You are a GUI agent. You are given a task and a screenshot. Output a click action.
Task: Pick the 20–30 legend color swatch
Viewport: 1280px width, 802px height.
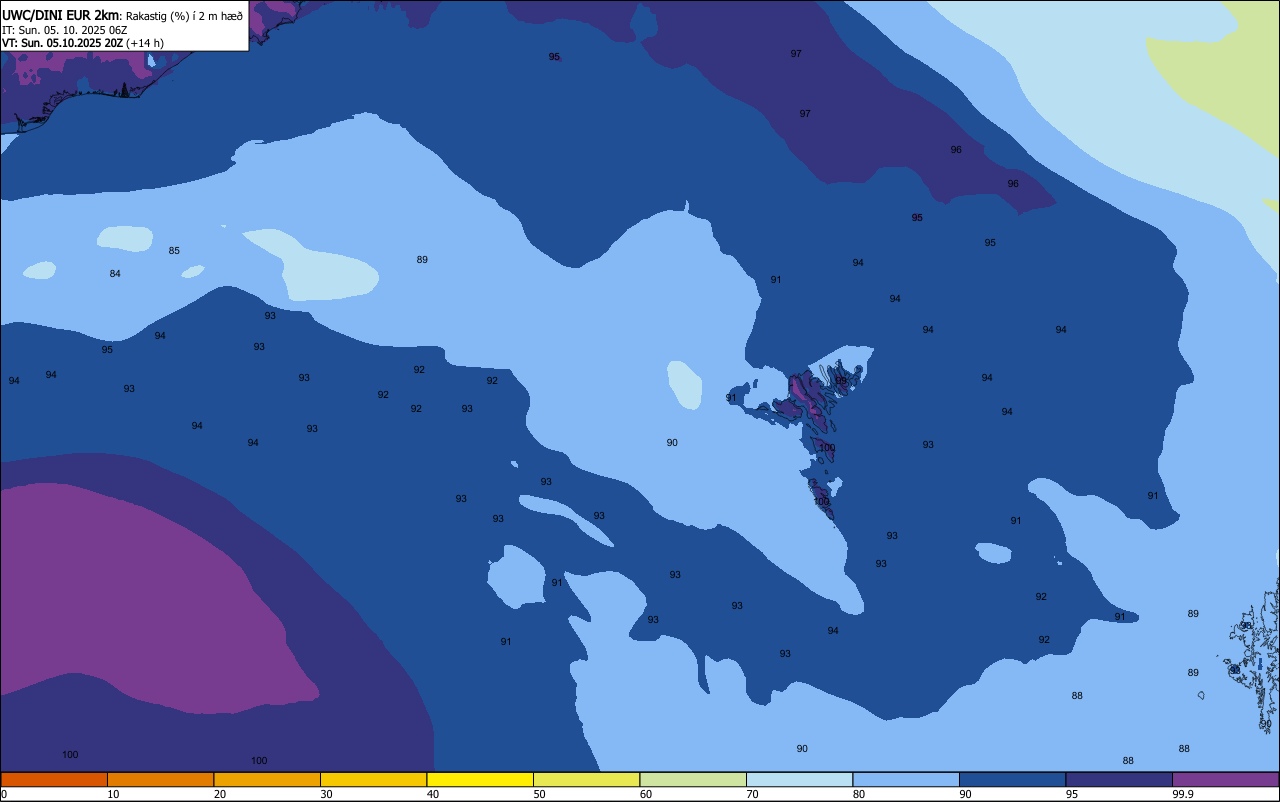tap(267, 779)
